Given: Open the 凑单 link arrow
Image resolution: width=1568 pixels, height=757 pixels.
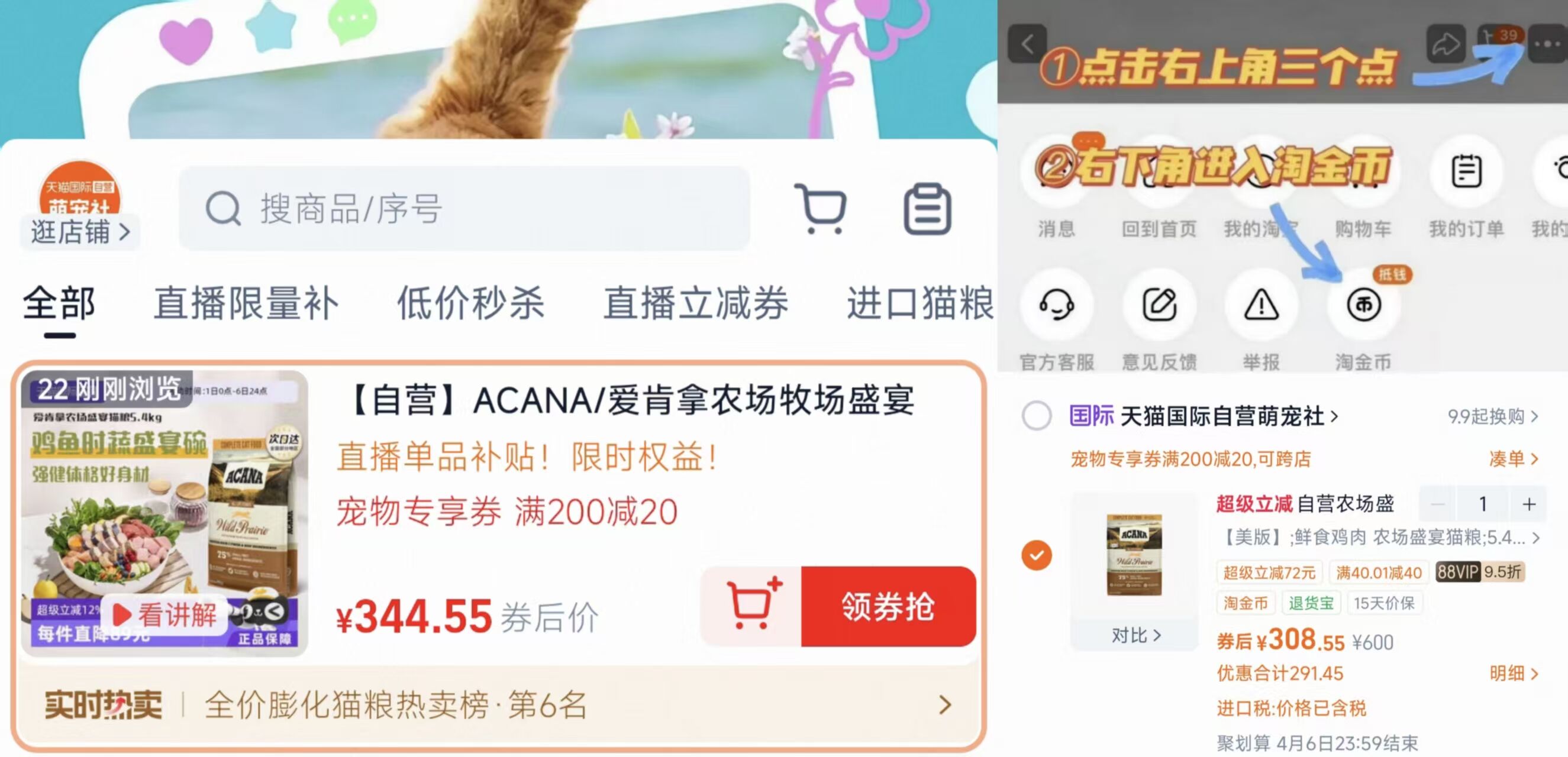Looking at the screenshot, I should click(x=1514, y=458).
